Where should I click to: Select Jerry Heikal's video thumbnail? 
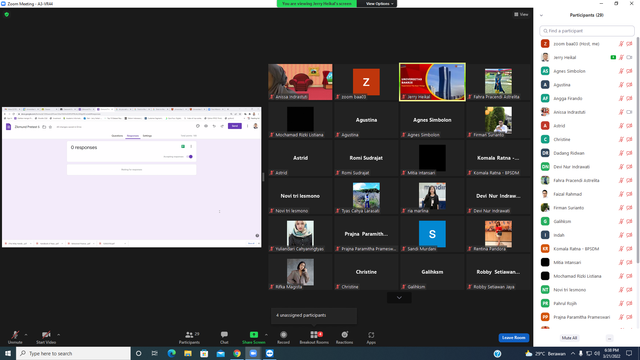click(x=432, y=82)
